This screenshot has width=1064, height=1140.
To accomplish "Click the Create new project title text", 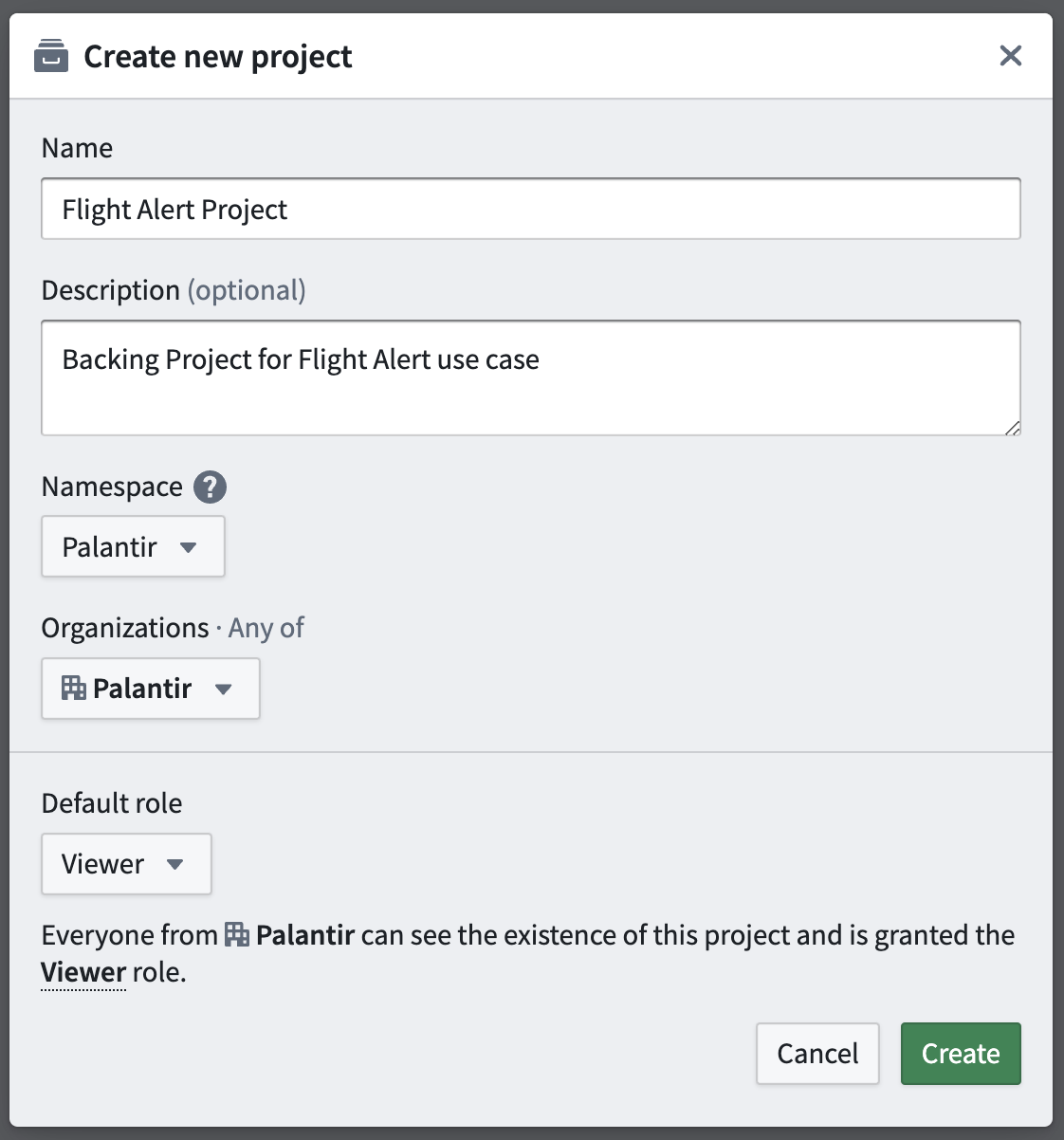I will click(218, 57).
